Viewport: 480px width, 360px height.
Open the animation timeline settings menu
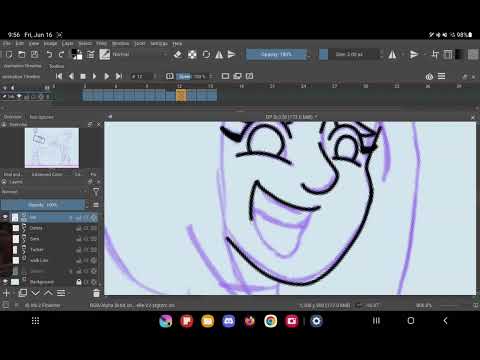pos(441,76)
